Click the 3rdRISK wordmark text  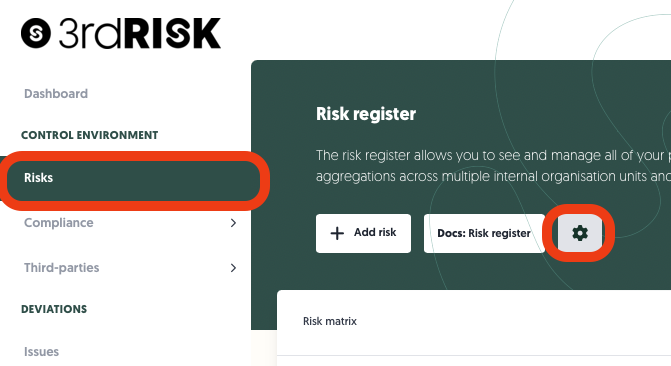140,33
